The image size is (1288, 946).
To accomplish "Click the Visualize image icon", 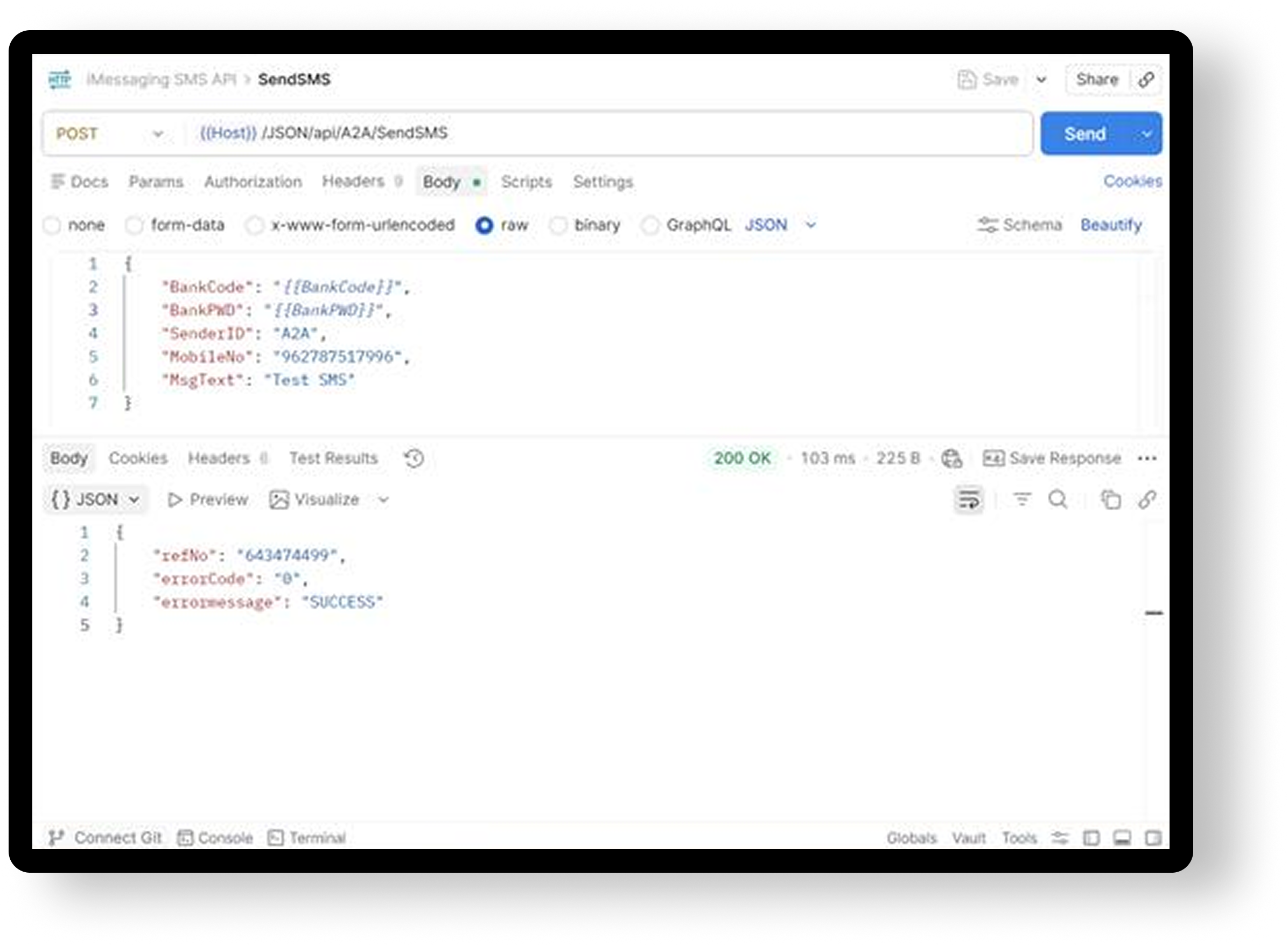I will [x=279, y=500].
